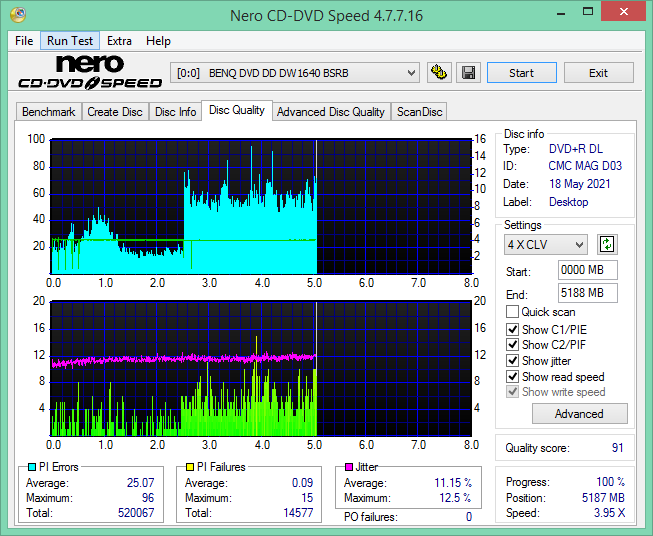
Task: Click the disc date 18 May 2021
Action: pyautogui.click(x=580, y=184)
